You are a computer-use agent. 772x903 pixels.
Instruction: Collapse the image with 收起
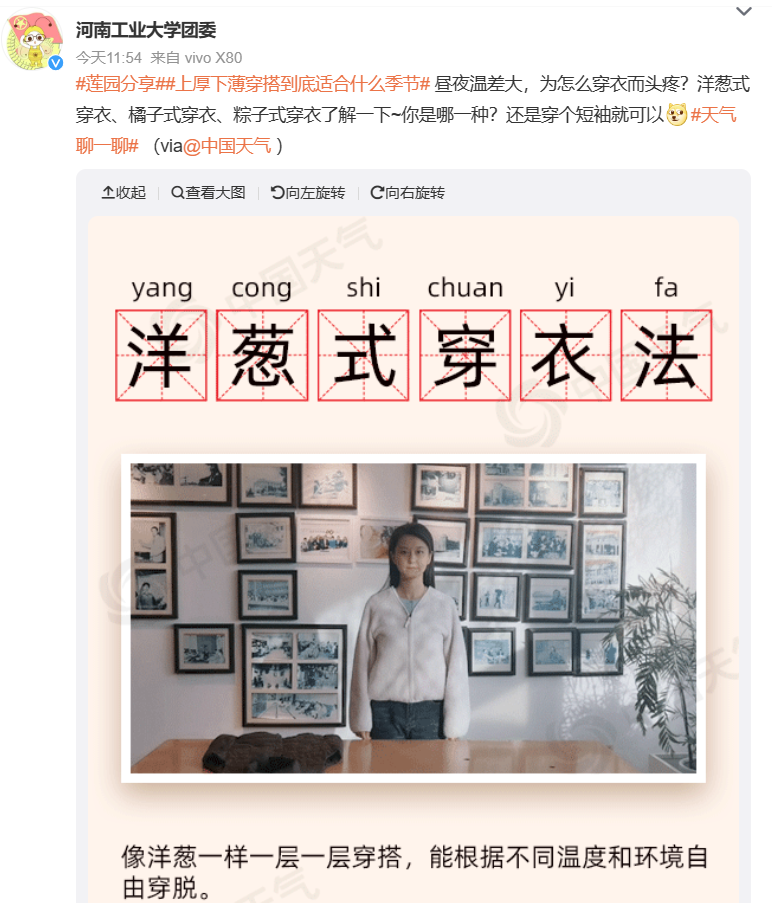pyautogui.click(x=124, y=192)
